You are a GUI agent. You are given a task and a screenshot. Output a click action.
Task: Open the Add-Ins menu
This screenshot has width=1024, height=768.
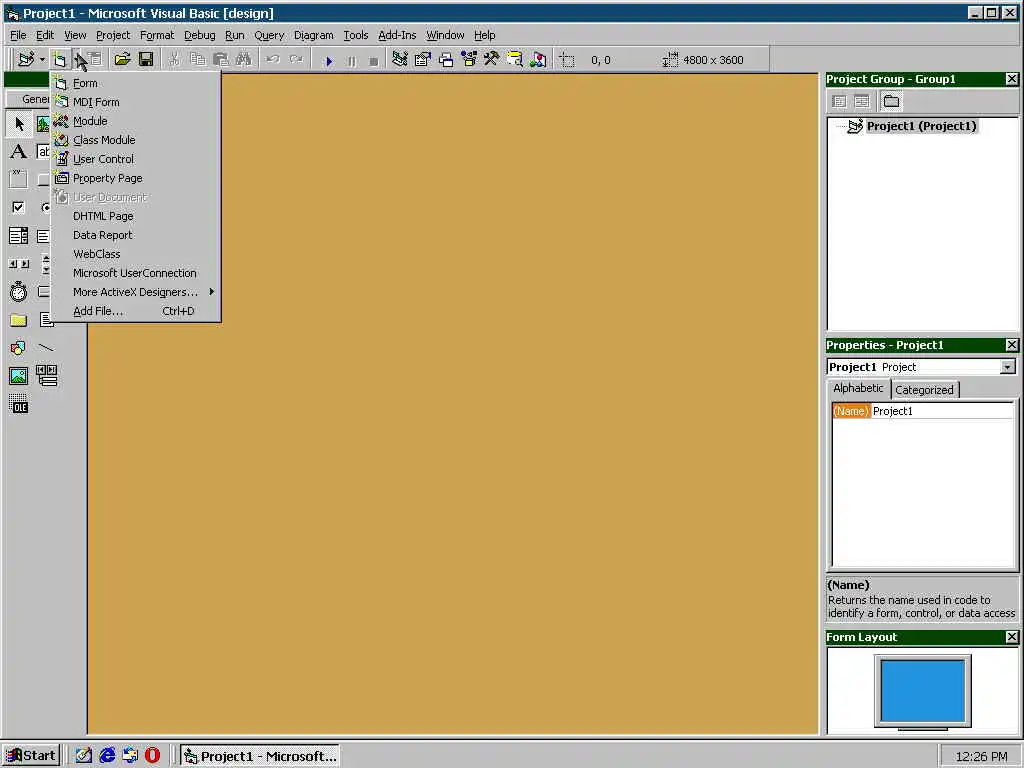coord(397,35)
